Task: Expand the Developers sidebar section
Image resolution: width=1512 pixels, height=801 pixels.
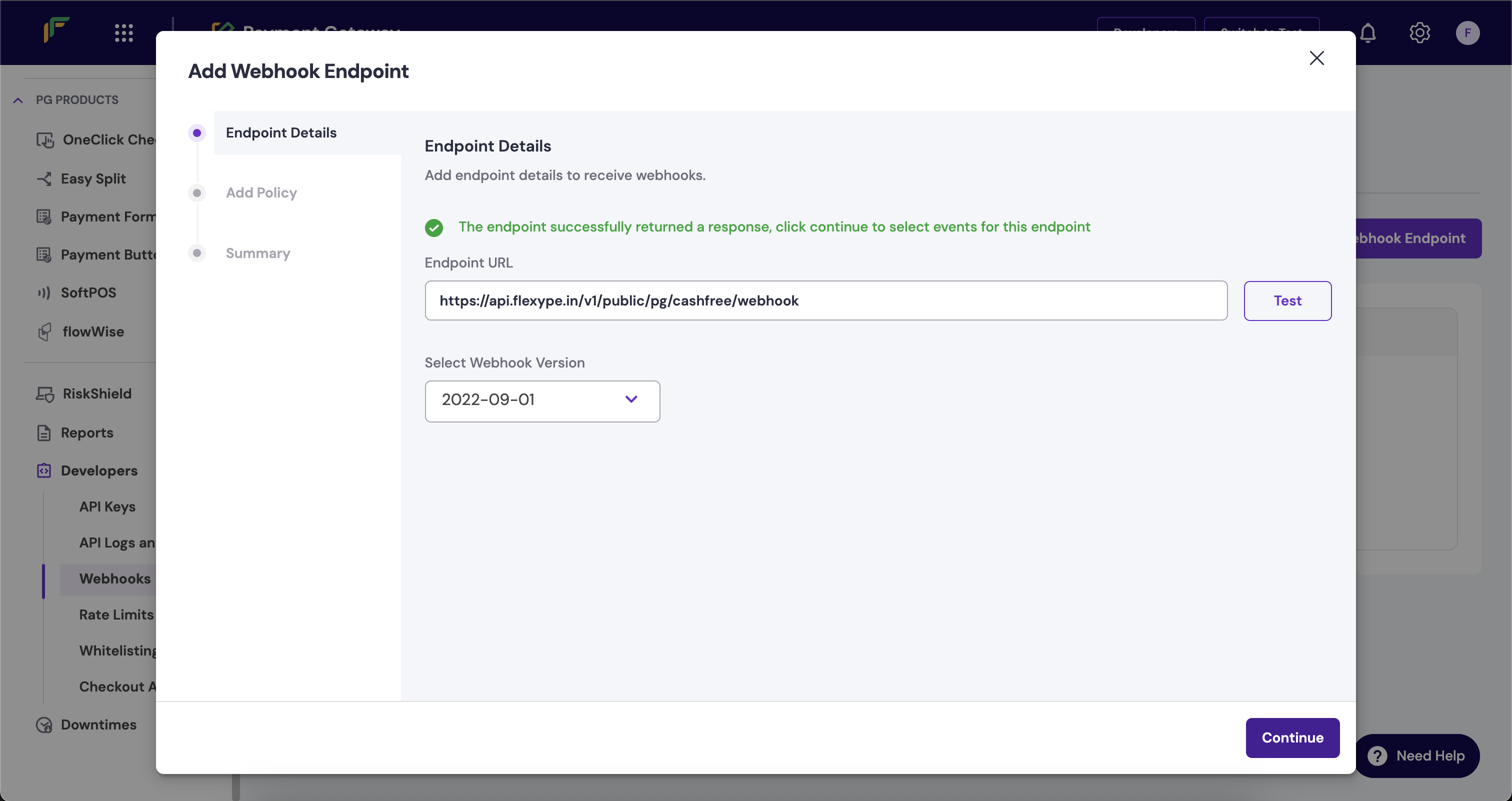Action: tap(98, 470)
